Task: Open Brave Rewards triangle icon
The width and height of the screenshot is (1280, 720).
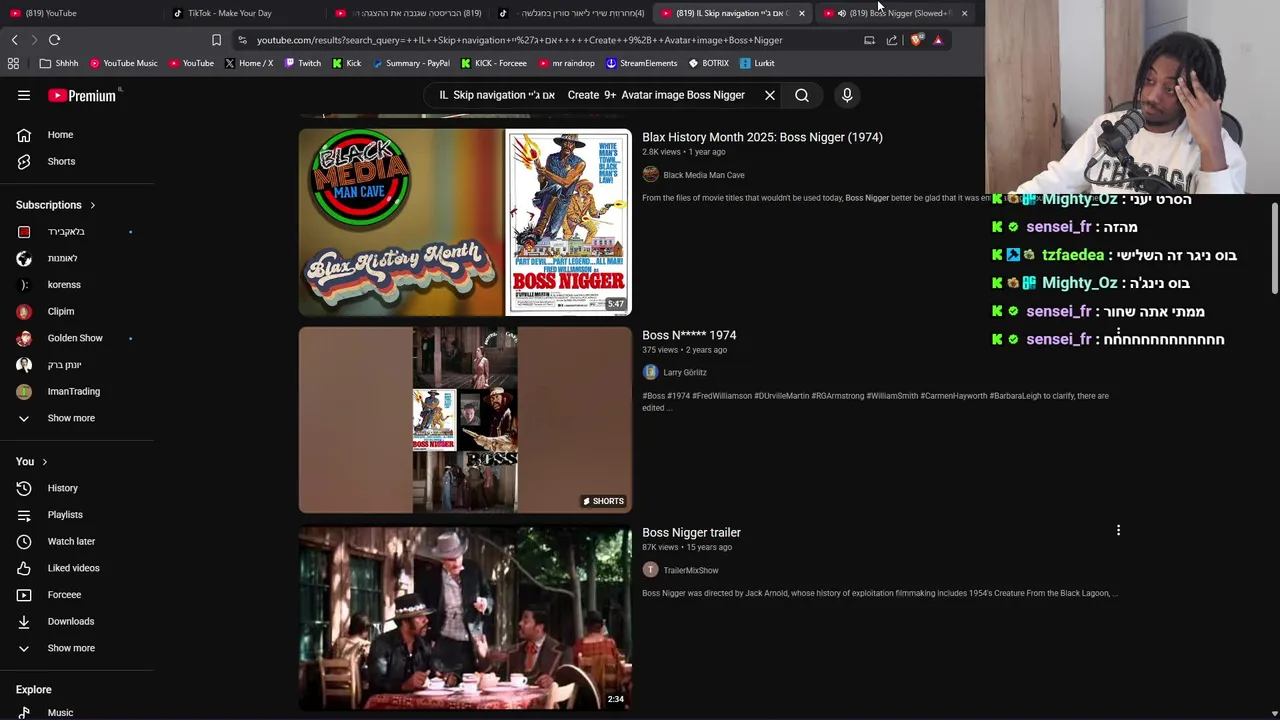Action: [x=938, y=40]
